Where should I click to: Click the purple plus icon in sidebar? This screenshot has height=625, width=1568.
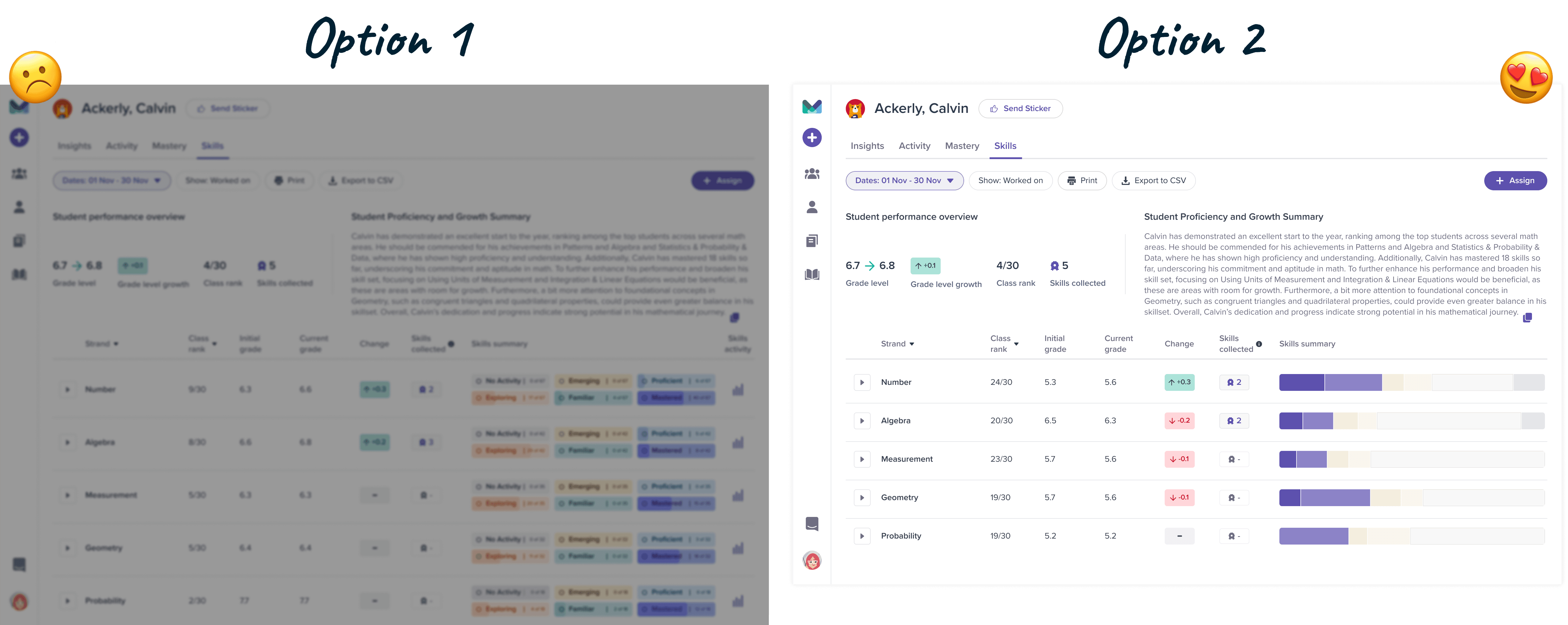811,137
